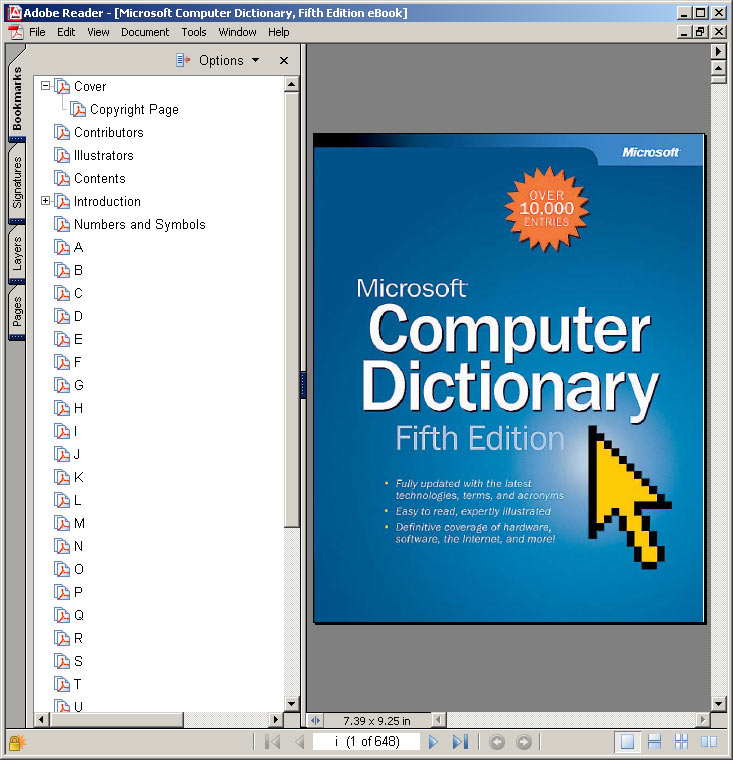Open the Introduction bookmark
This screenshot has height=760, width=733.
coord(107,201)
